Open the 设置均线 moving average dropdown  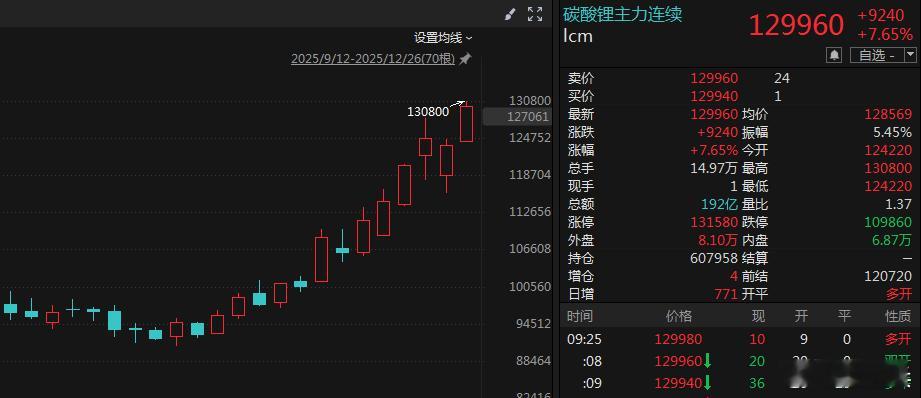(x=443, y=38)
